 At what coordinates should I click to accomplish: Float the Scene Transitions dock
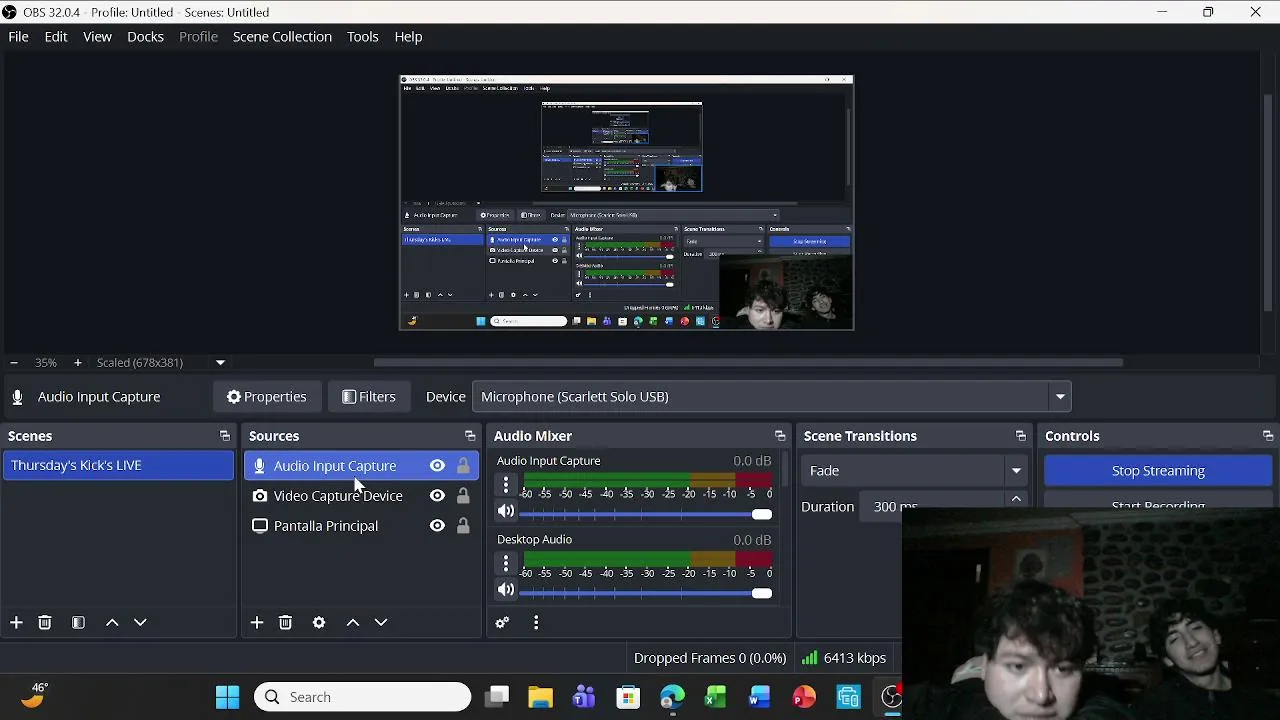[1021, 436]
